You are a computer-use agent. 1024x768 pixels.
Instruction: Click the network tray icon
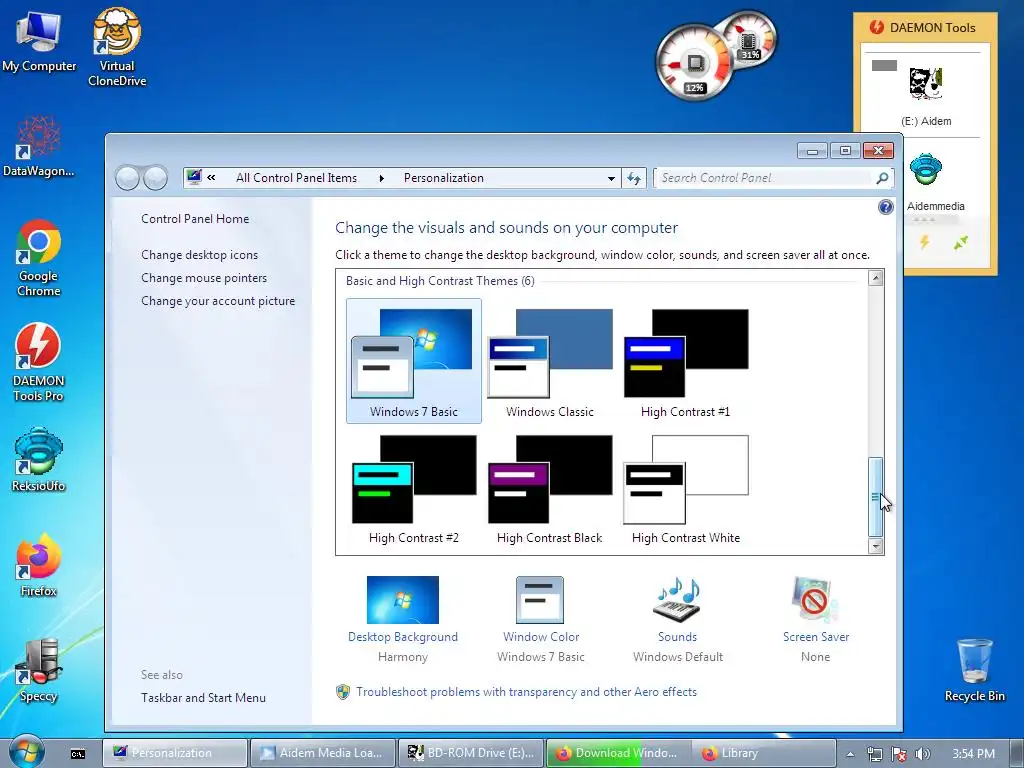click(874, 754)
